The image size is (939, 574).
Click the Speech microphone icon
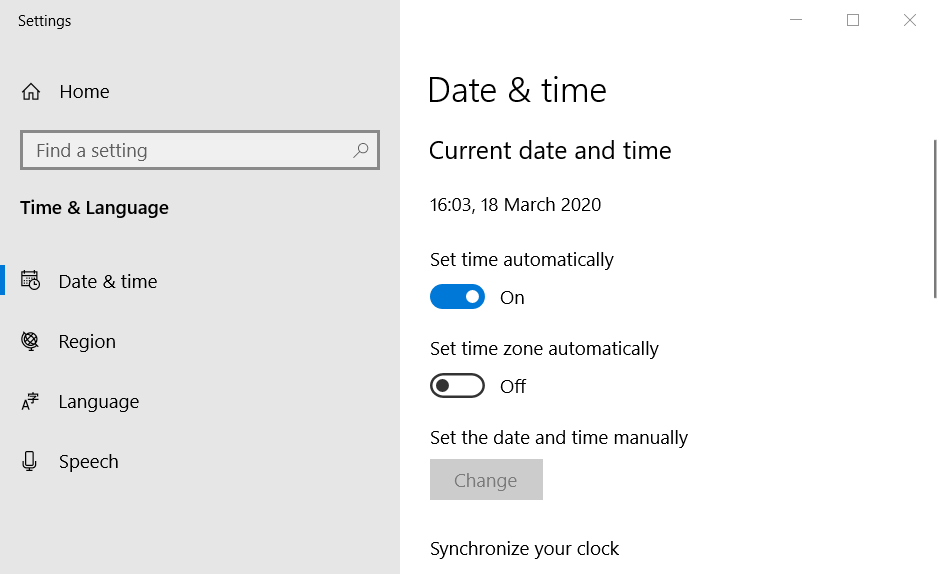pos(29,461)
